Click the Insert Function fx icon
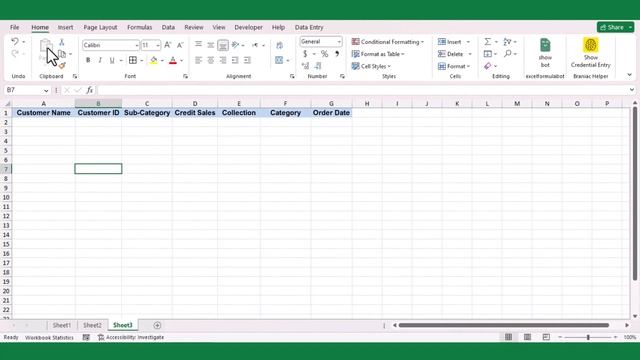The height and width of the screenshot is (360, 640). pos(89,90)
